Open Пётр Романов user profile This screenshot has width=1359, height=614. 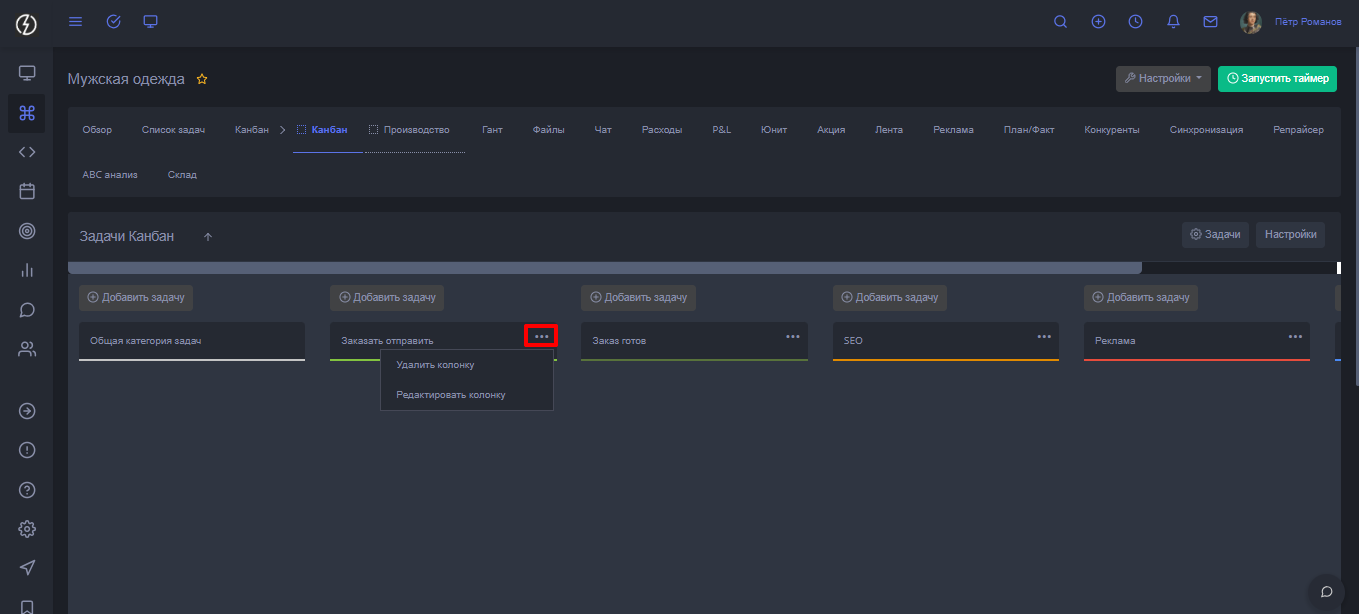[1307, 22]
